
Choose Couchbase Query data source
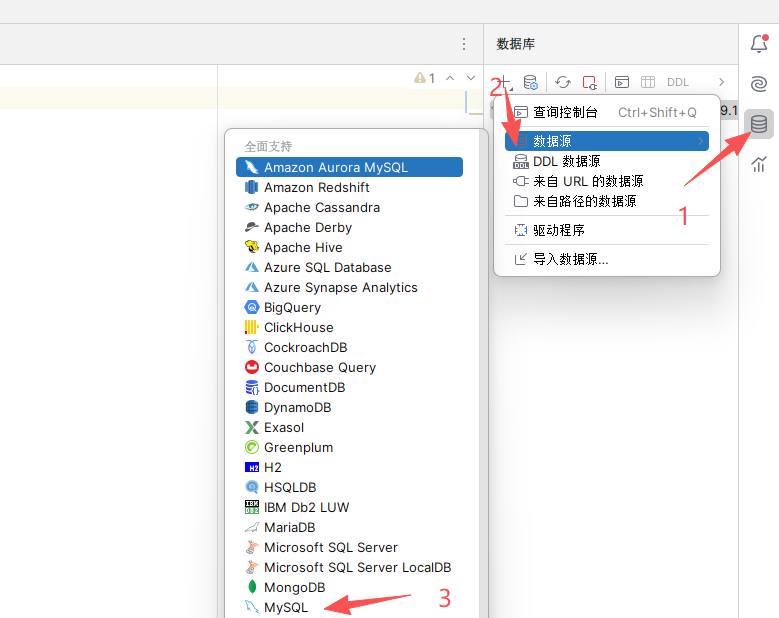(x=349, y=367)
